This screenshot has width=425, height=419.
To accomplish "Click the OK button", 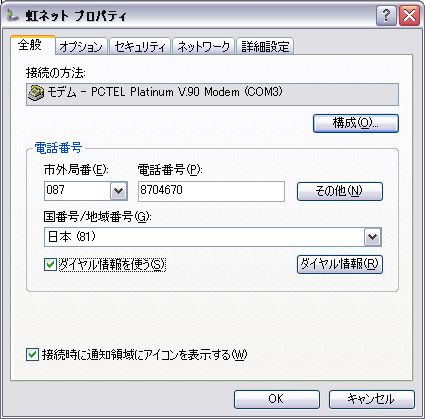I will click(x=277, y=399).
